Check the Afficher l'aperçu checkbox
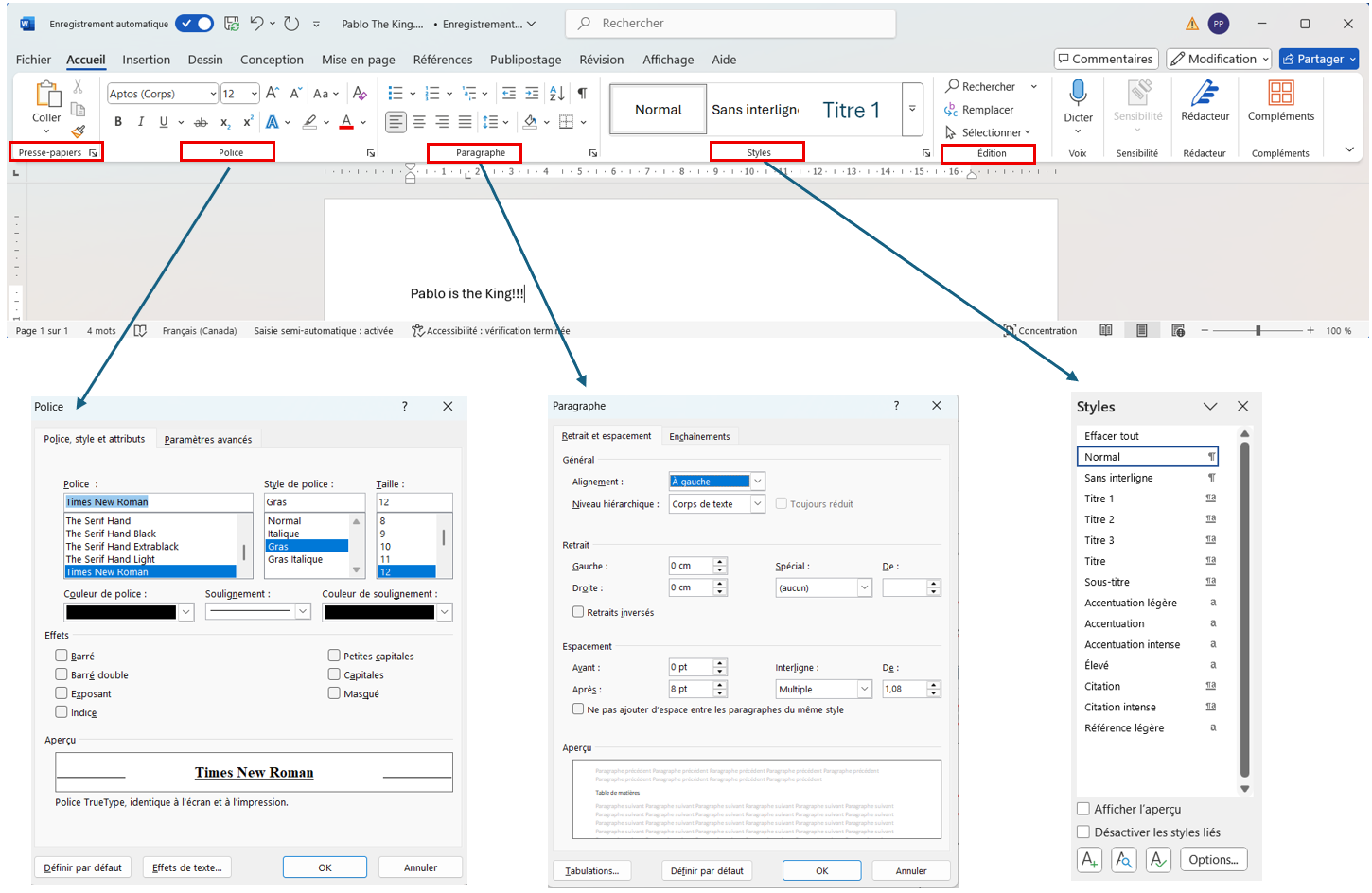 click(1083, 809)
